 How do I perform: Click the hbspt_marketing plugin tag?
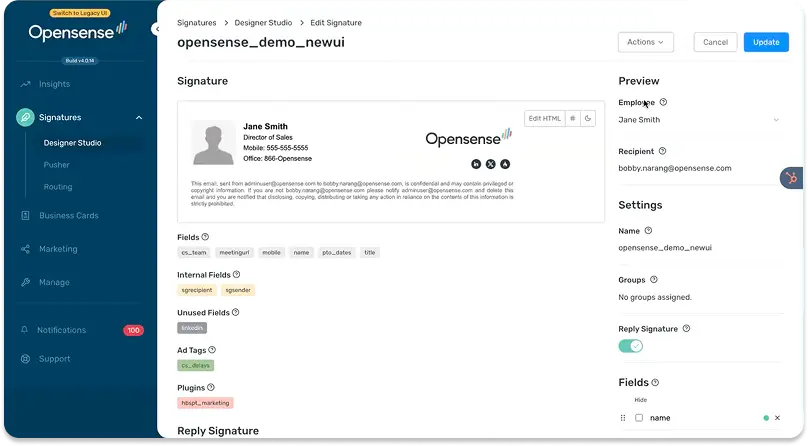click(205, 403)
